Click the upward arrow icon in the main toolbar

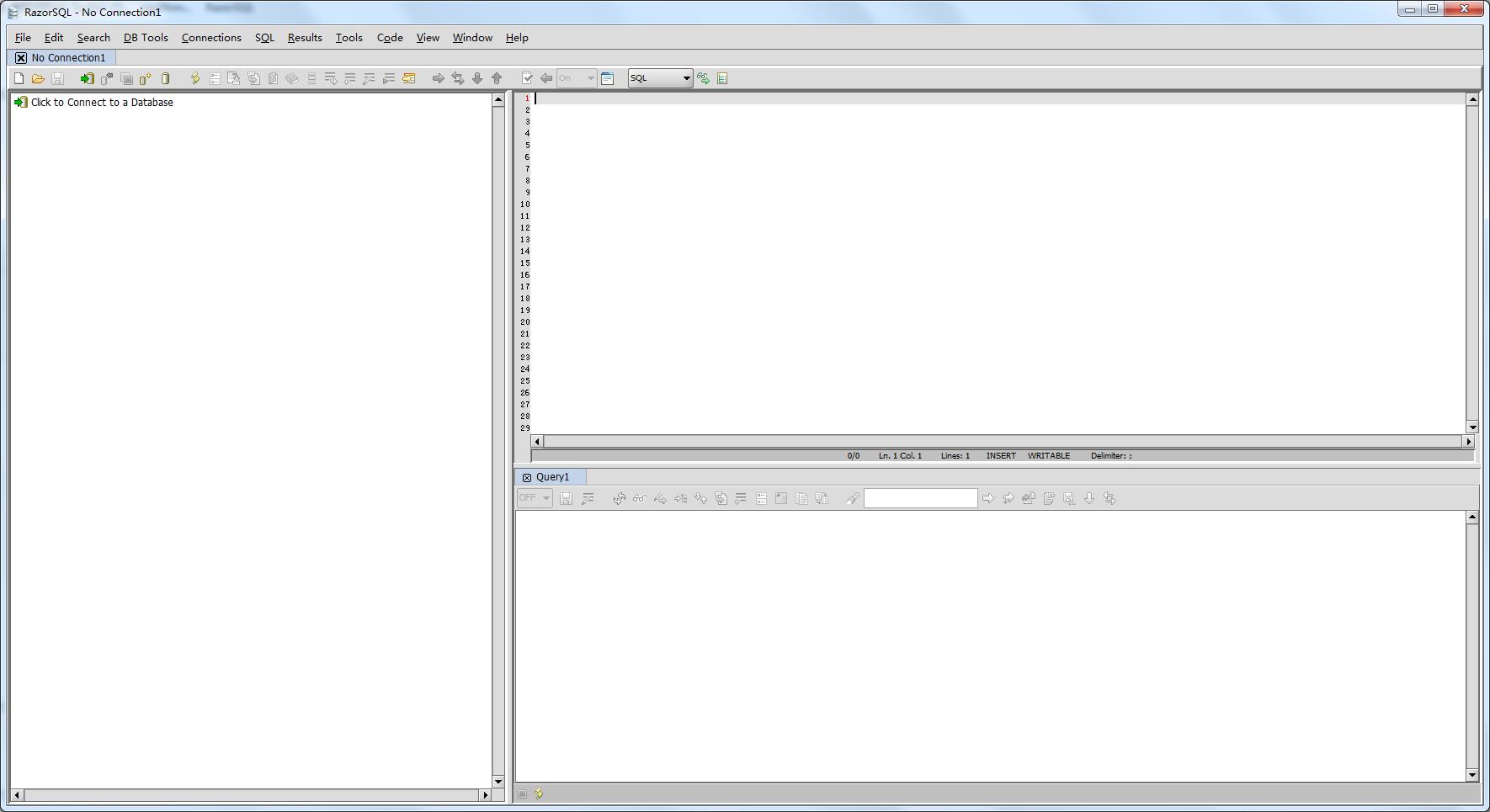497,78
